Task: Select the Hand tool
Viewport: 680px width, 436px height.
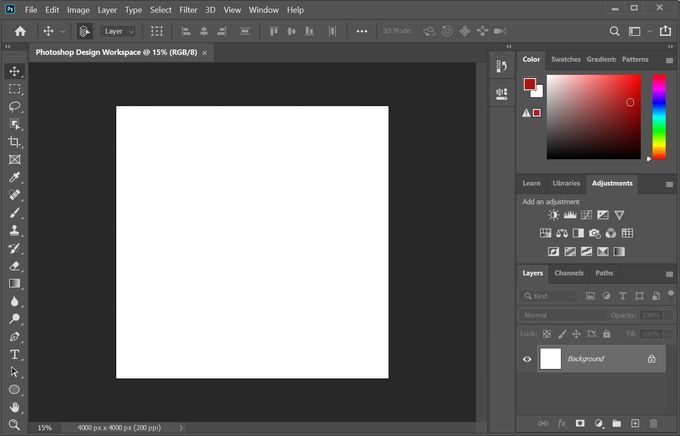Action: tap(15, 407)
